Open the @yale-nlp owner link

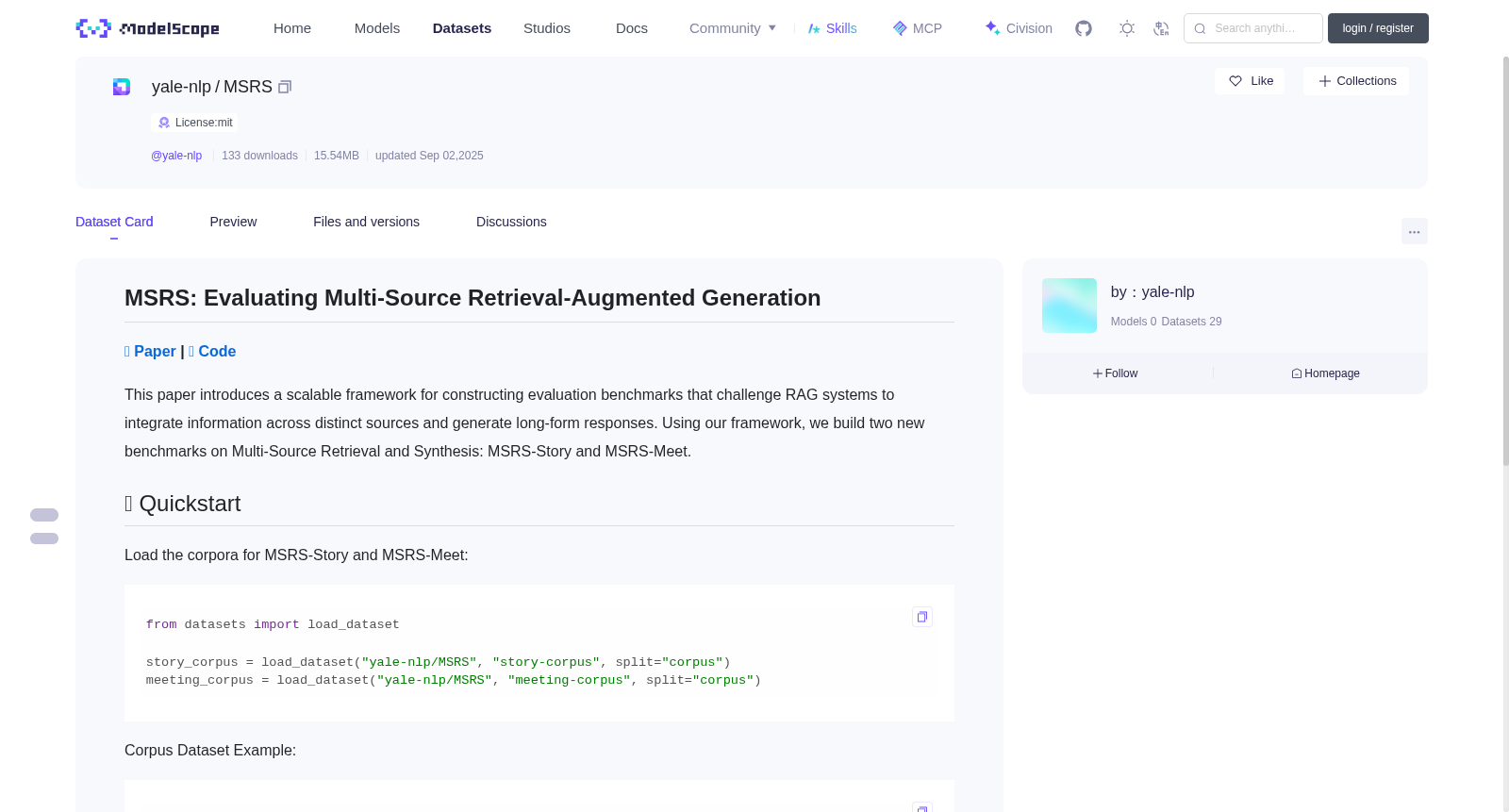pyautogui.click(x=176, y=156)
